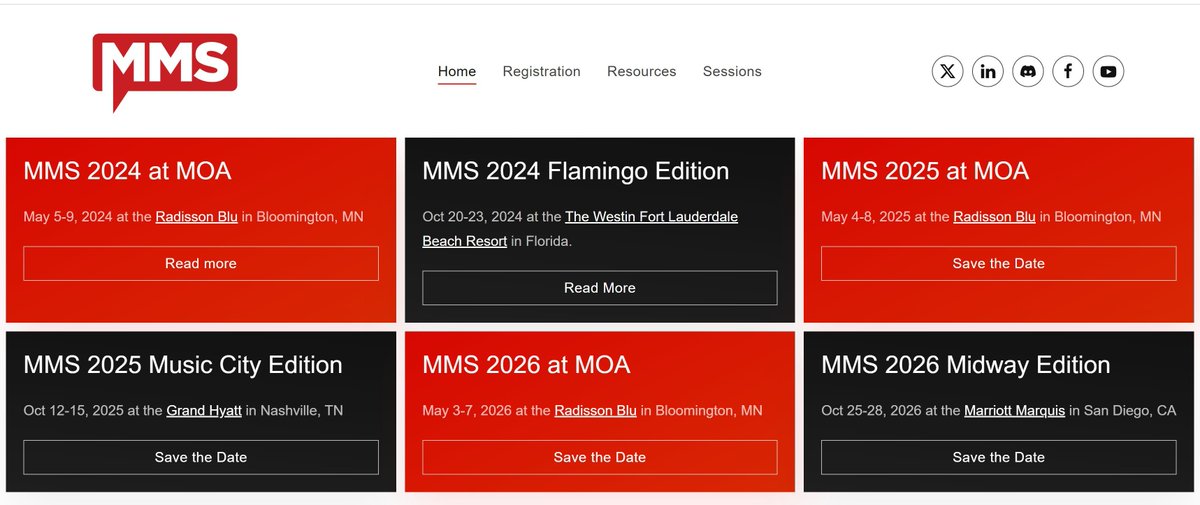Click Read more for MMS 2024 at MOA

pos(201,263)
